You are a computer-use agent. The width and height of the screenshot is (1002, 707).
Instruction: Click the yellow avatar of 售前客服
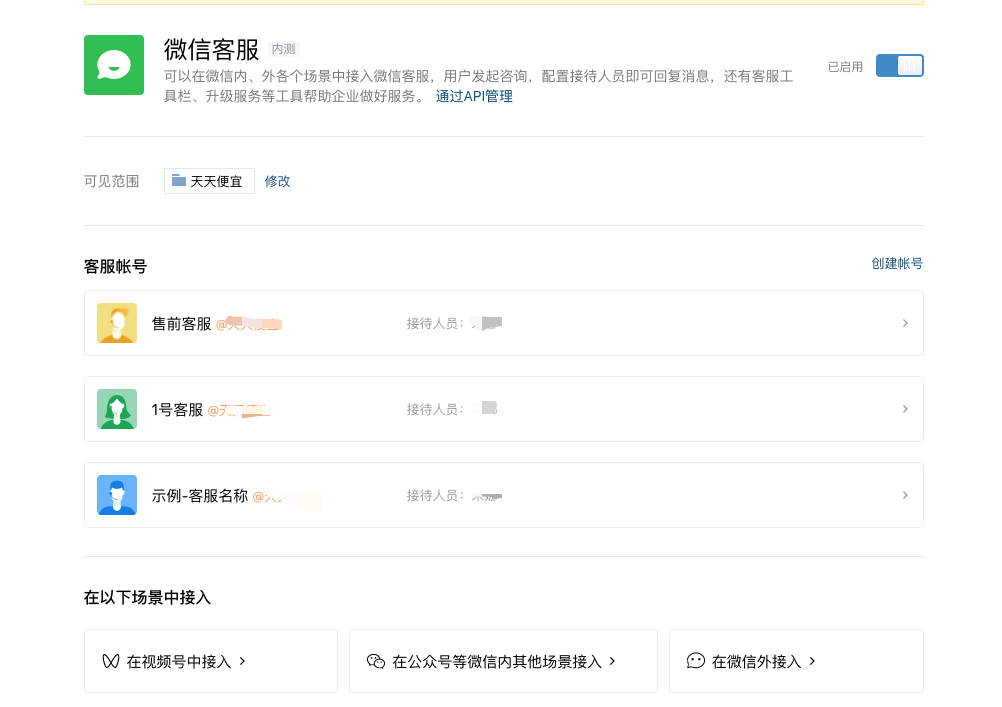point(117,323)
